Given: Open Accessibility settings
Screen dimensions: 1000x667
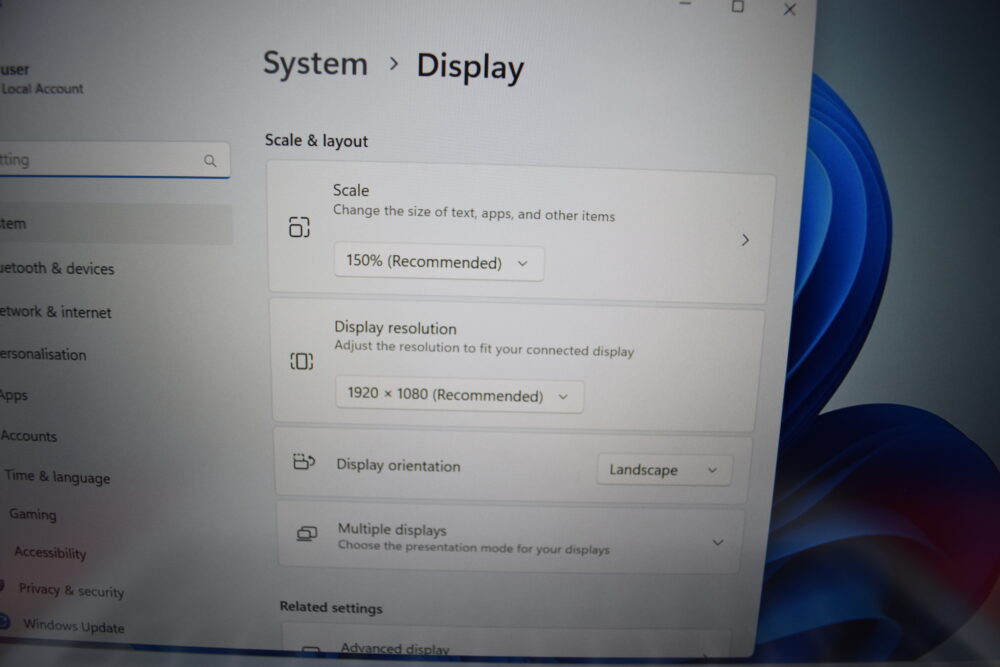Looking at the screenshot, I should coord(50,552).
